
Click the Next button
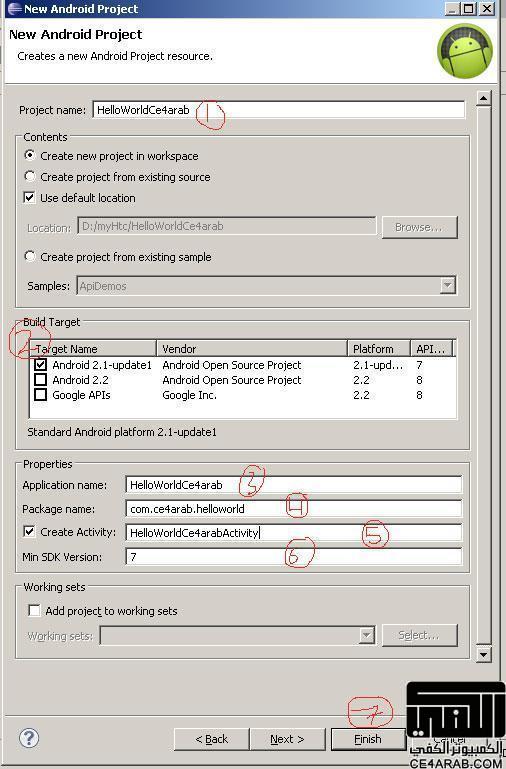coord(287,739)
